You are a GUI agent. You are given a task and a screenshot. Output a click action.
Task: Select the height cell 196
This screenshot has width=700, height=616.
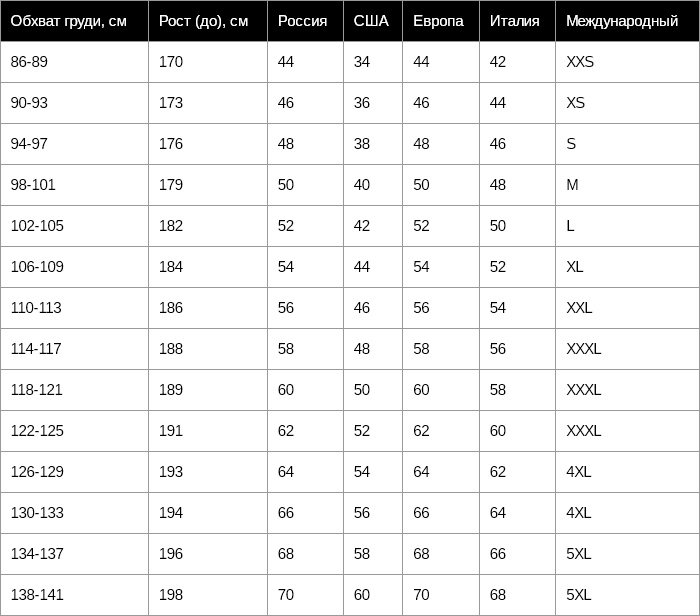coord(171,554)
